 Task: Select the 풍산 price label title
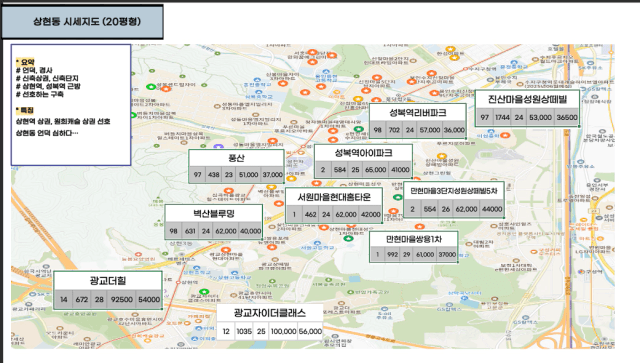coord(236,158)
